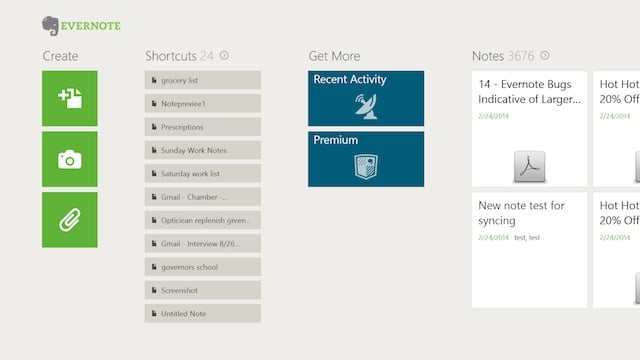Click the Evernote elephant logo

pos(51,26)
